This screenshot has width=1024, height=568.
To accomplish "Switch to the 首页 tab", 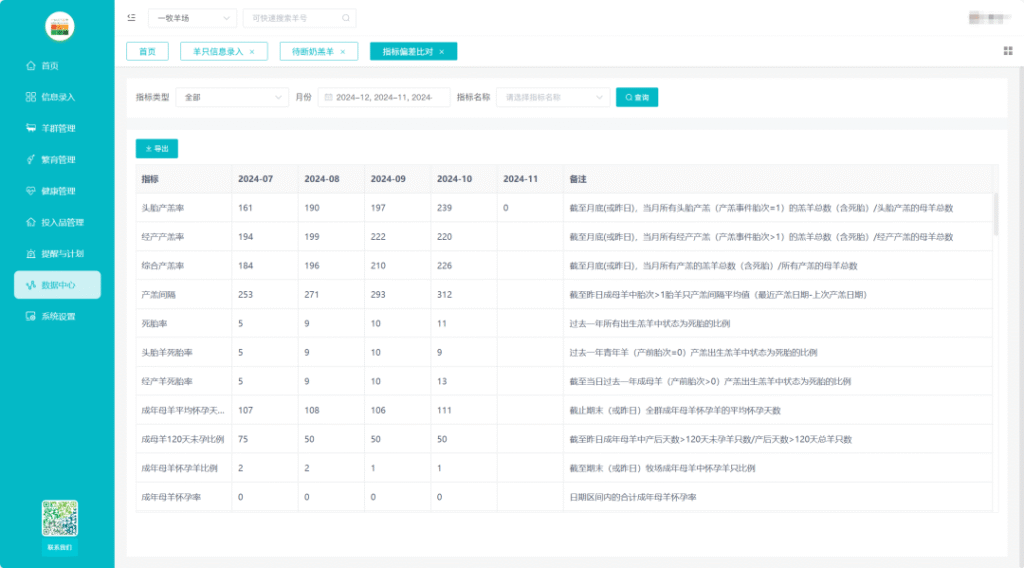I will point(148,52).
